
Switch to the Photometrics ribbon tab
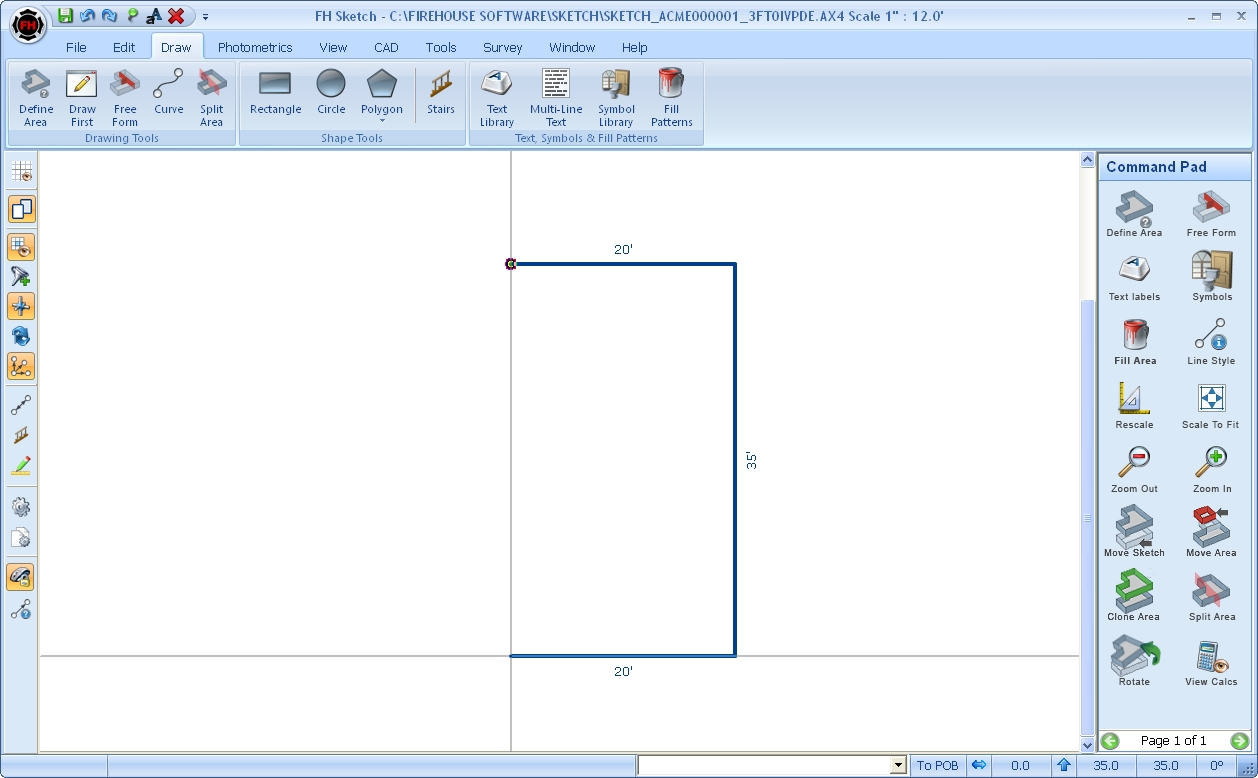pyautogui.click(x=255, y=47)
